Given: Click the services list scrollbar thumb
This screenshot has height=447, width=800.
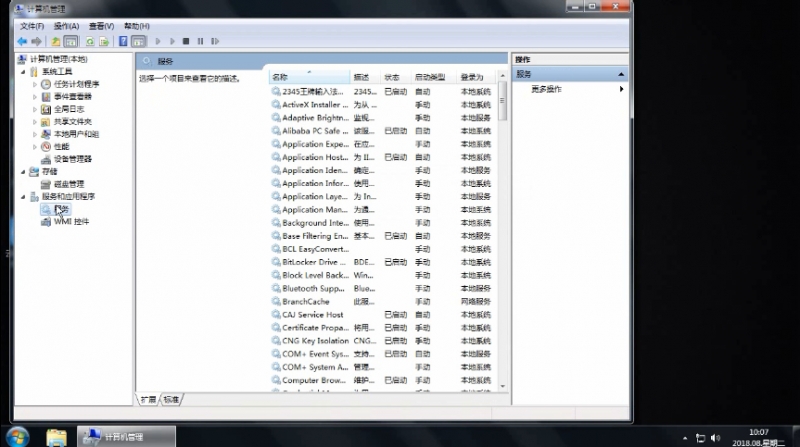Looking at the screenshot, I should click(x=503, y=101).
